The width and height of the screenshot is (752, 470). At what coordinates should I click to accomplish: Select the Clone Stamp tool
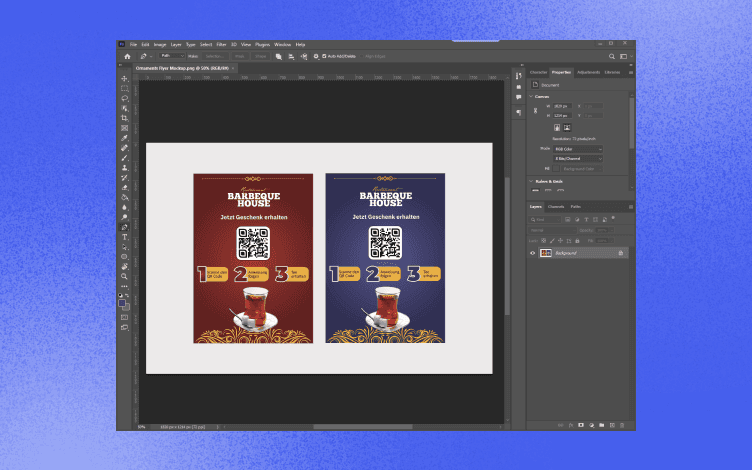[125, 168]
